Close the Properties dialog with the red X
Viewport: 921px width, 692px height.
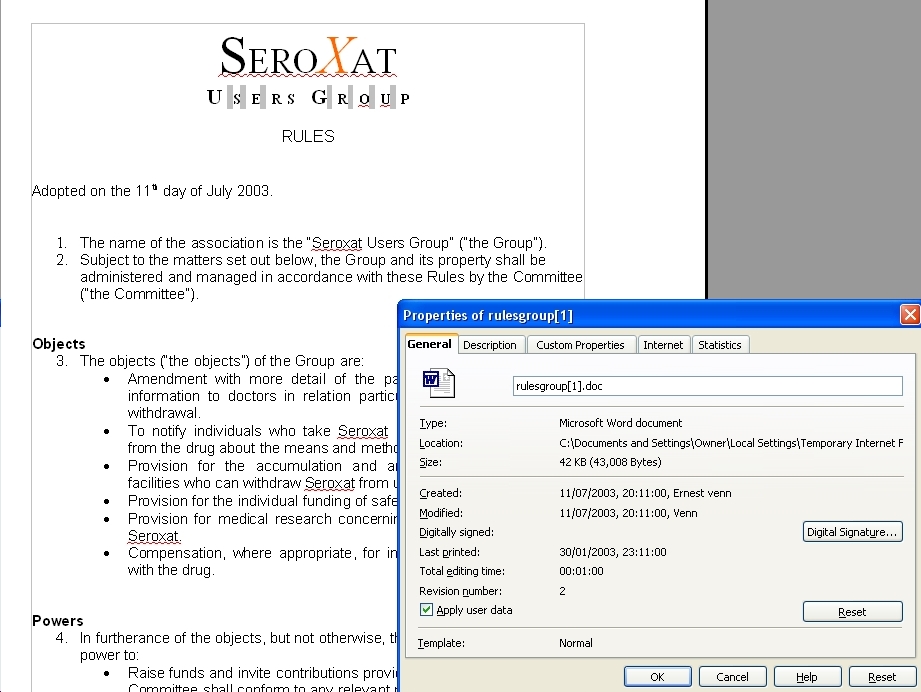click(x=909, y=314)
